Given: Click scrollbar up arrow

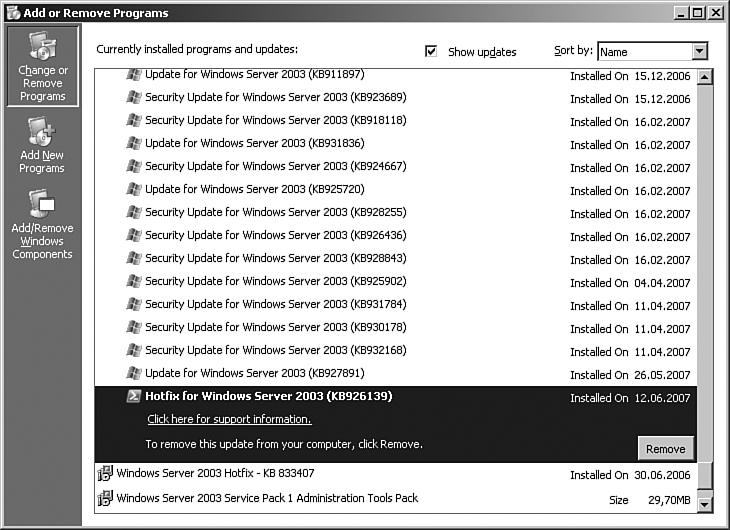Looking at the screenshot, I should click(705, 76).
